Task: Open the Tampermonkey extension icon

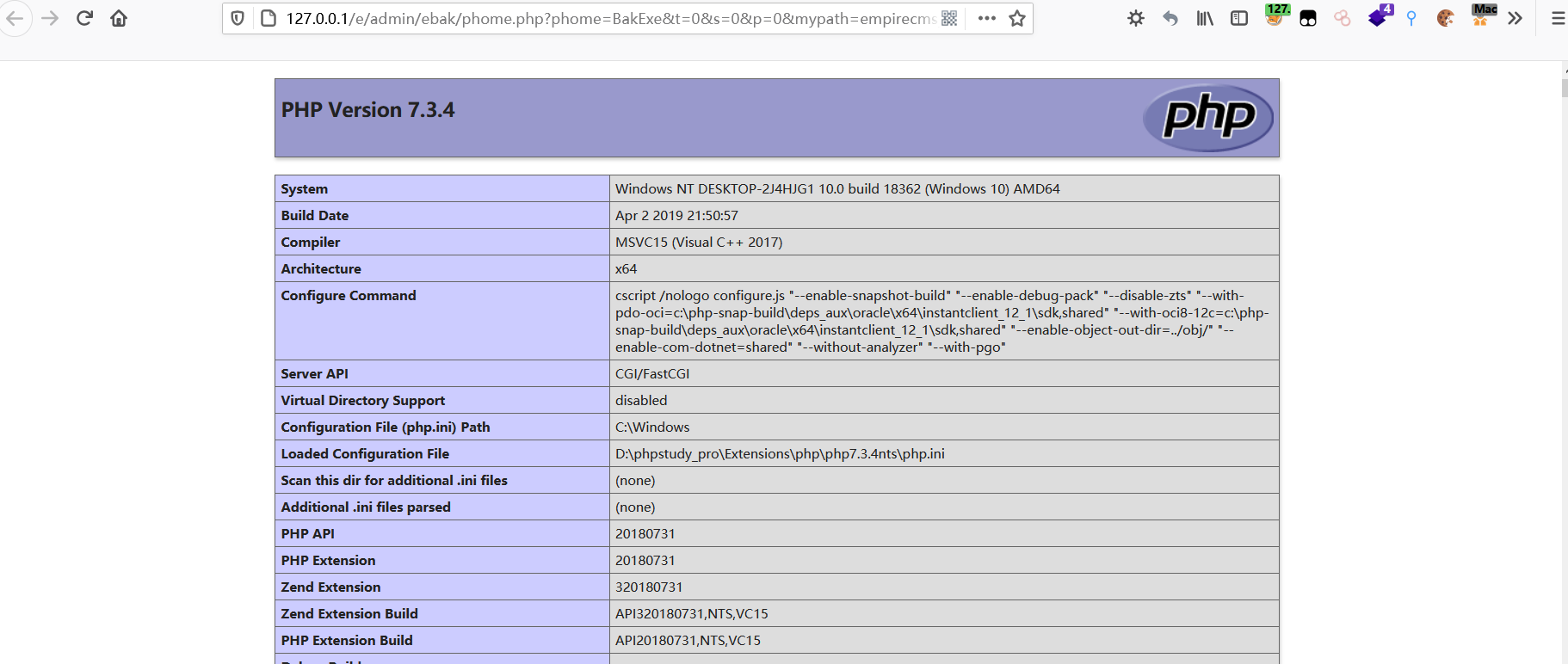Action: pos(1308,18)
